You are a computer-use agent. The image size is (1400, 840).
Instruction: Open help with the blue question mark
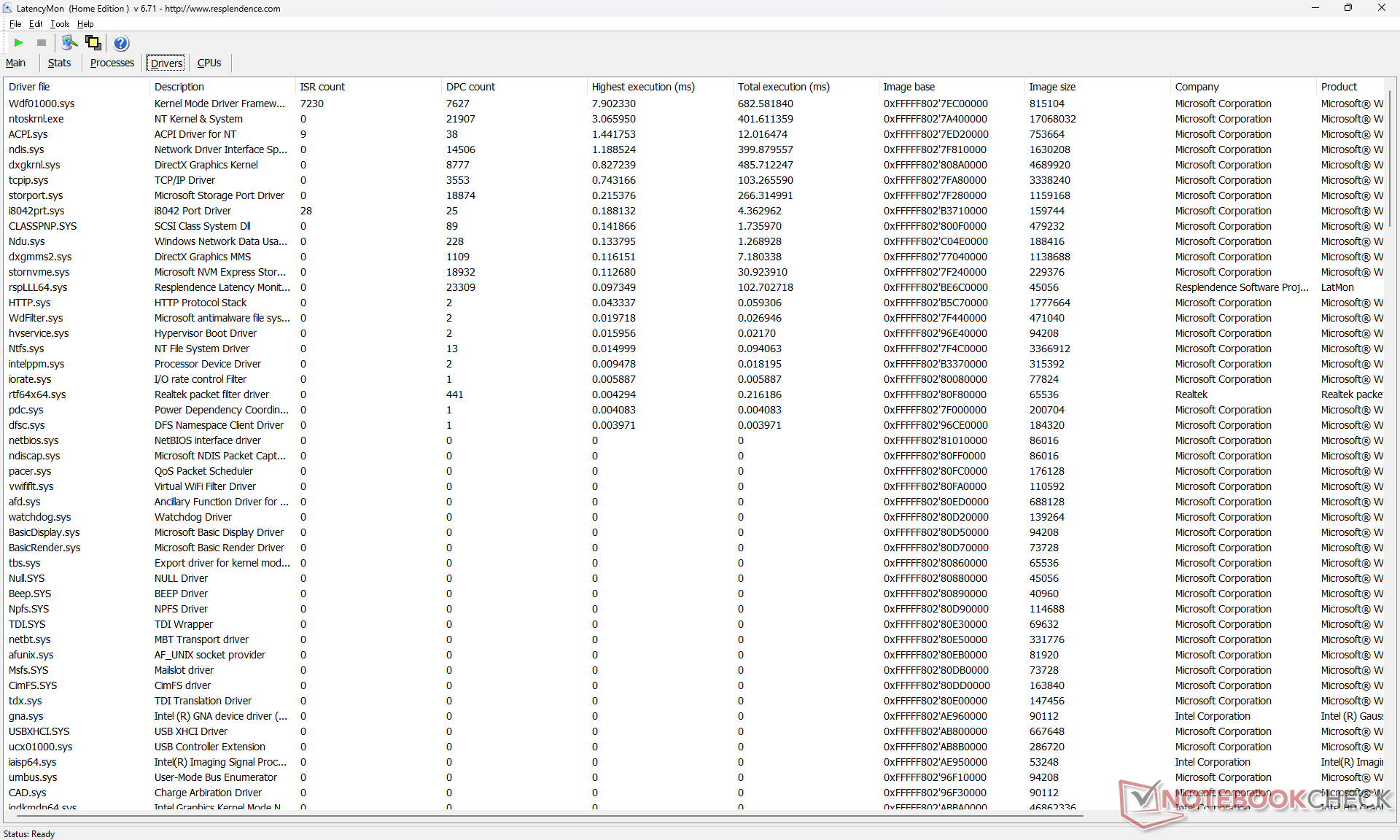(x=121, y=43)
